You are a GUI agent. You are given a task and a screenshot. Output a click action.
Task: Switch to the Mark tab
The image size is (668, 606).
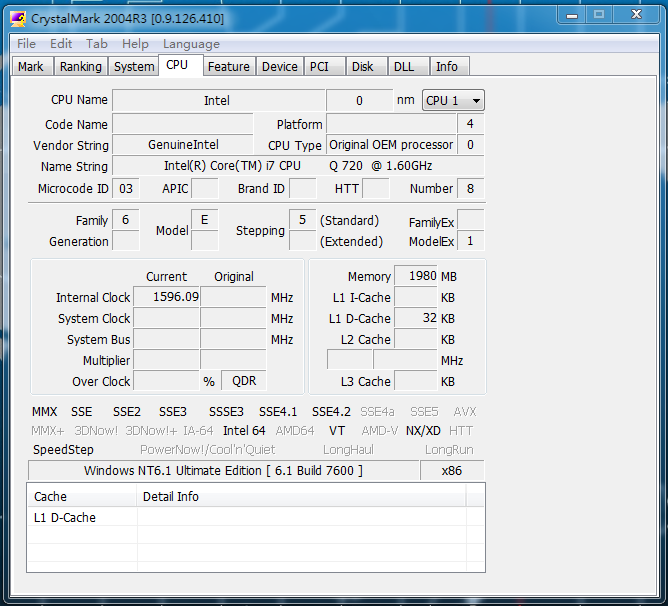pyautogui.click(x=31, y=66)
